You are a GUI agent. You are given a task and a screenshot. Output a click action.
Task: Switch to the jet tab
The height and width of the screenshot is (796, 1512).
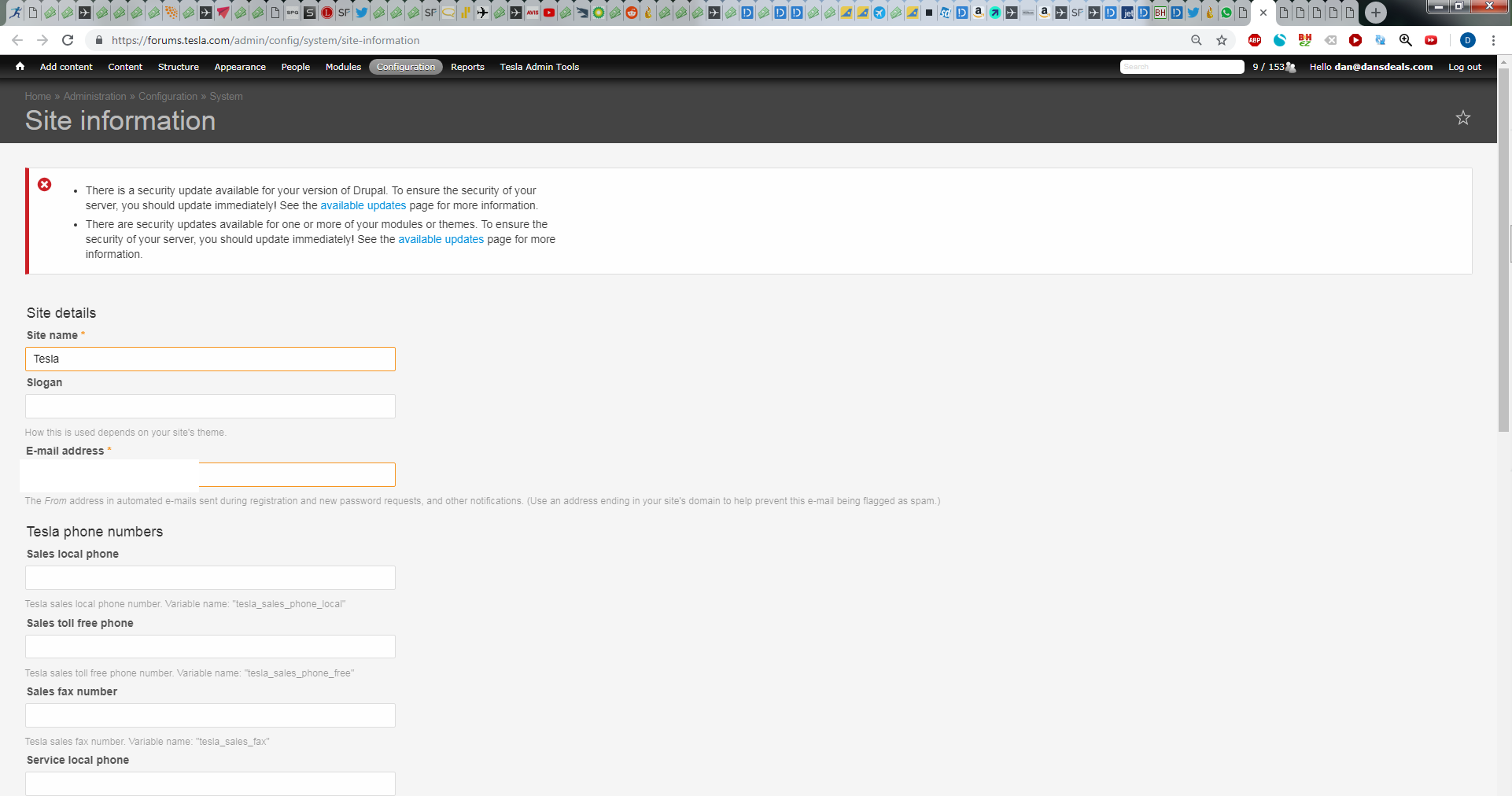1127,13
